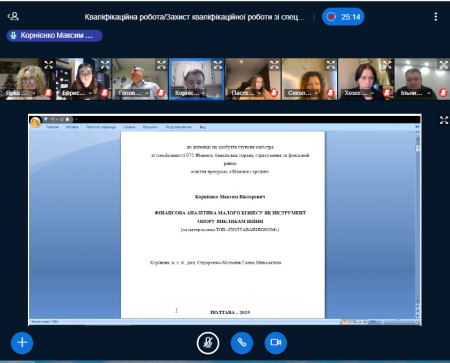Open dropdown next to Пасте... webcam name

pyautogui.click(x=259, y=93)
